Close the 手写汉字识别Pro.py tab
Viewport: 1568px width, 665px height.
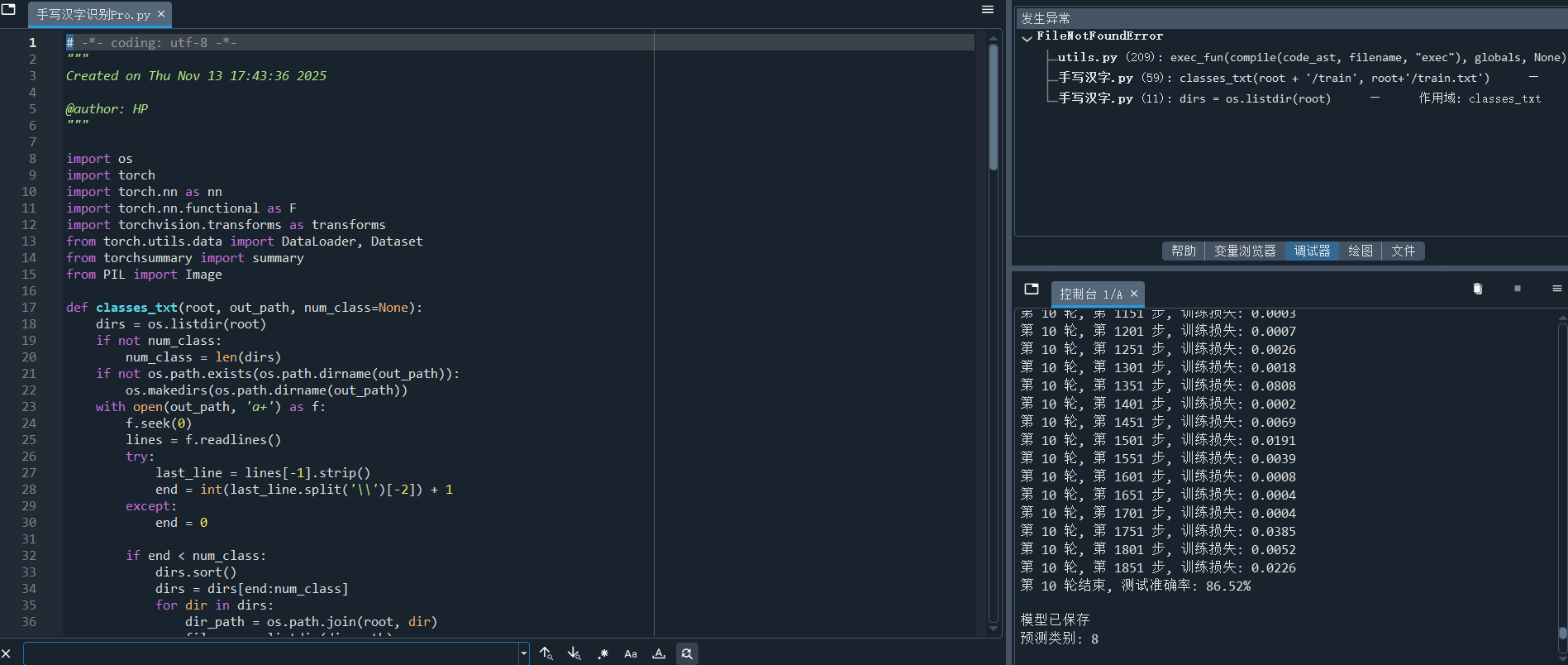pyautogui.click(x=161, y=14)
